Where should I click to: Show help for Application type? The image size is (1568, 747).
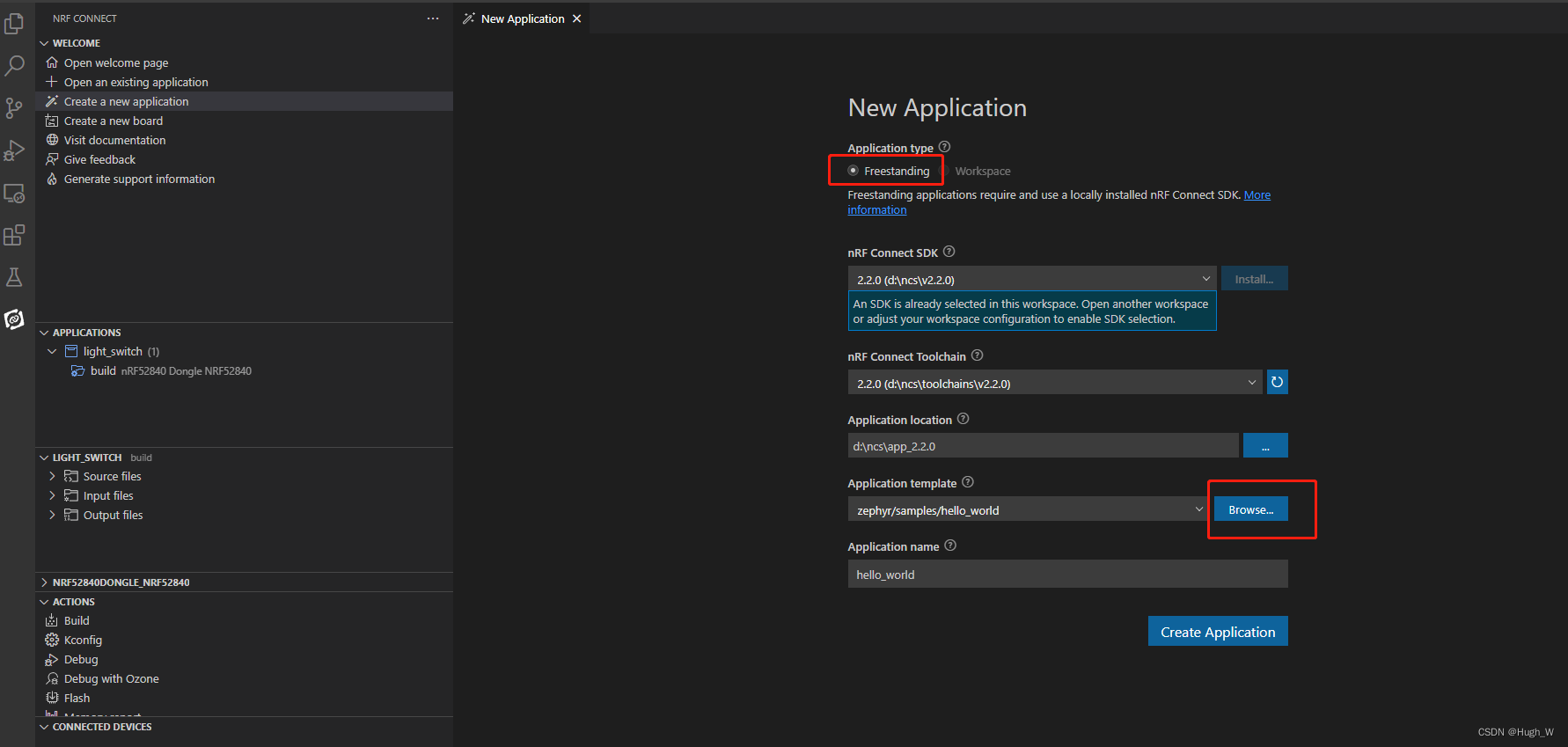point(944,147)
